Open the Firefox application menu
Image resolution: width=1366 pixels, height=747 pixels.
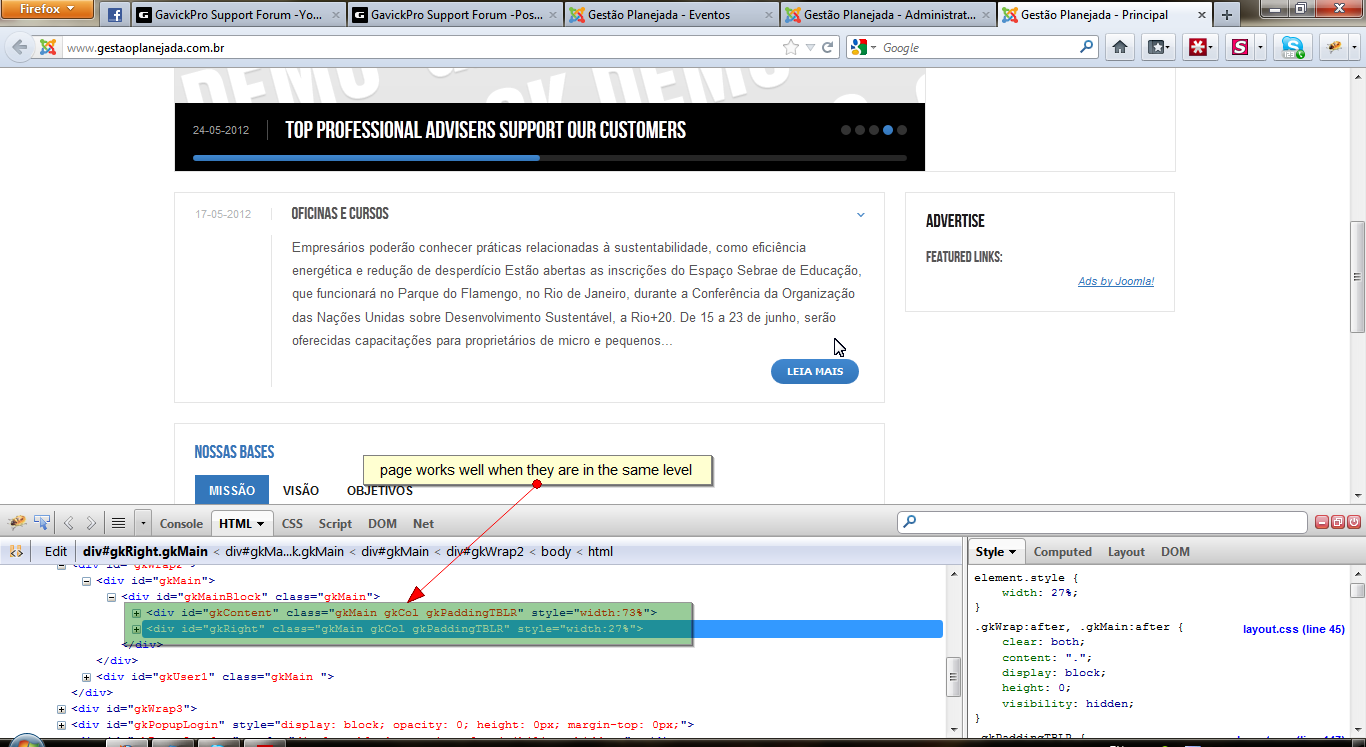[x=48, y=9]
